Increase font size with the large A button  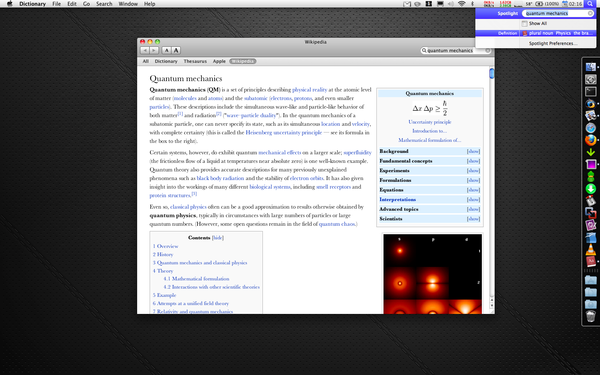(x=176, y=51)
